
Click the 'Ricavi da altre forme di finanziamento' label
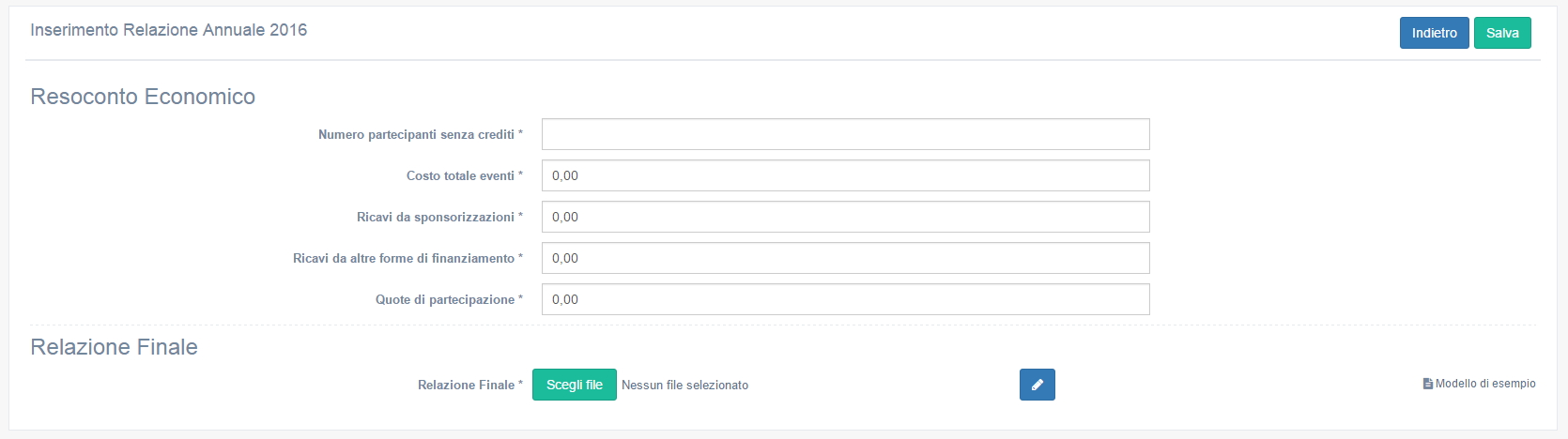tap(404, 259)
